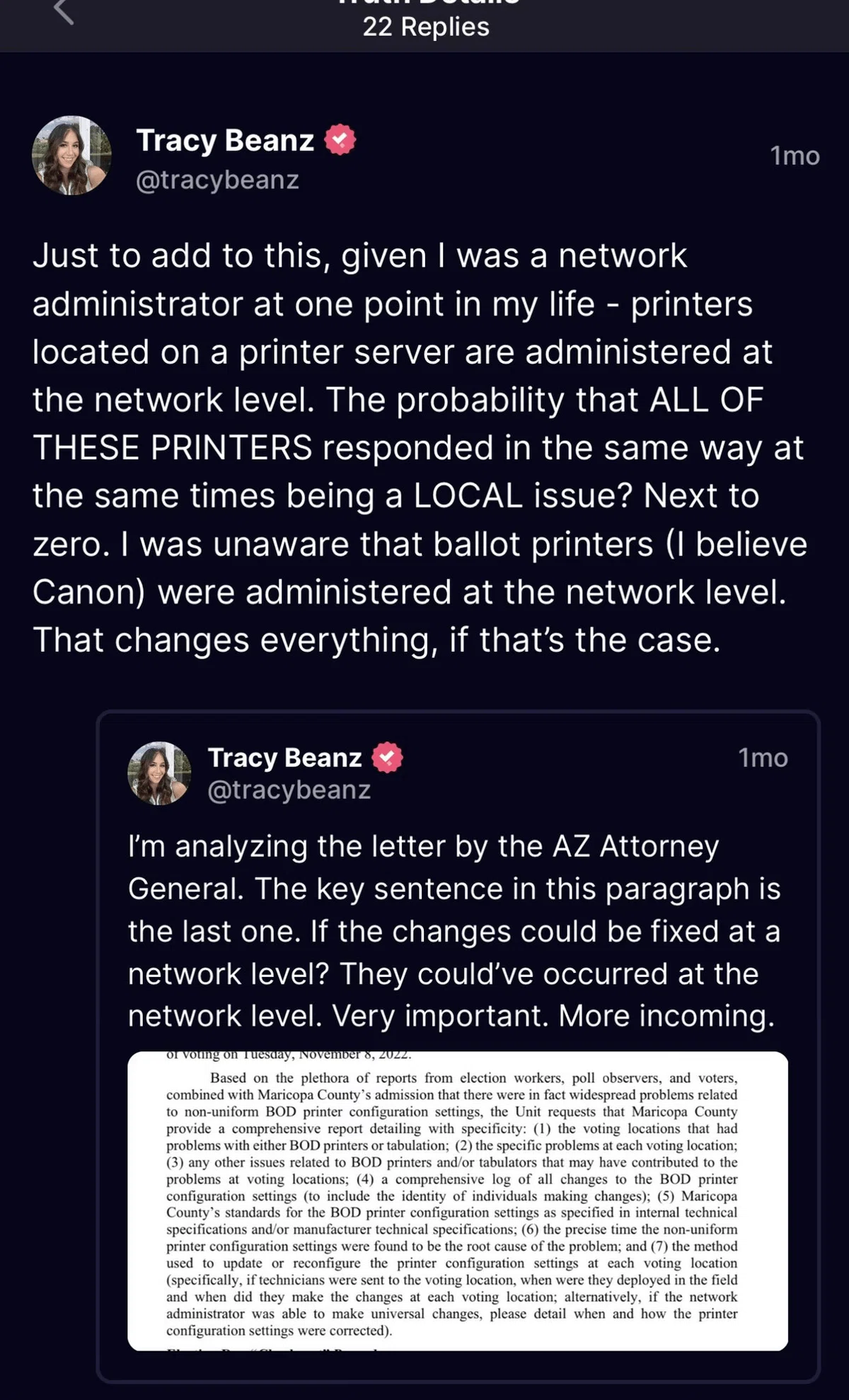Visit @tracybeanz handle in quoted post
This screenshot has width=849, height=1400.
(x=289, y=789)
